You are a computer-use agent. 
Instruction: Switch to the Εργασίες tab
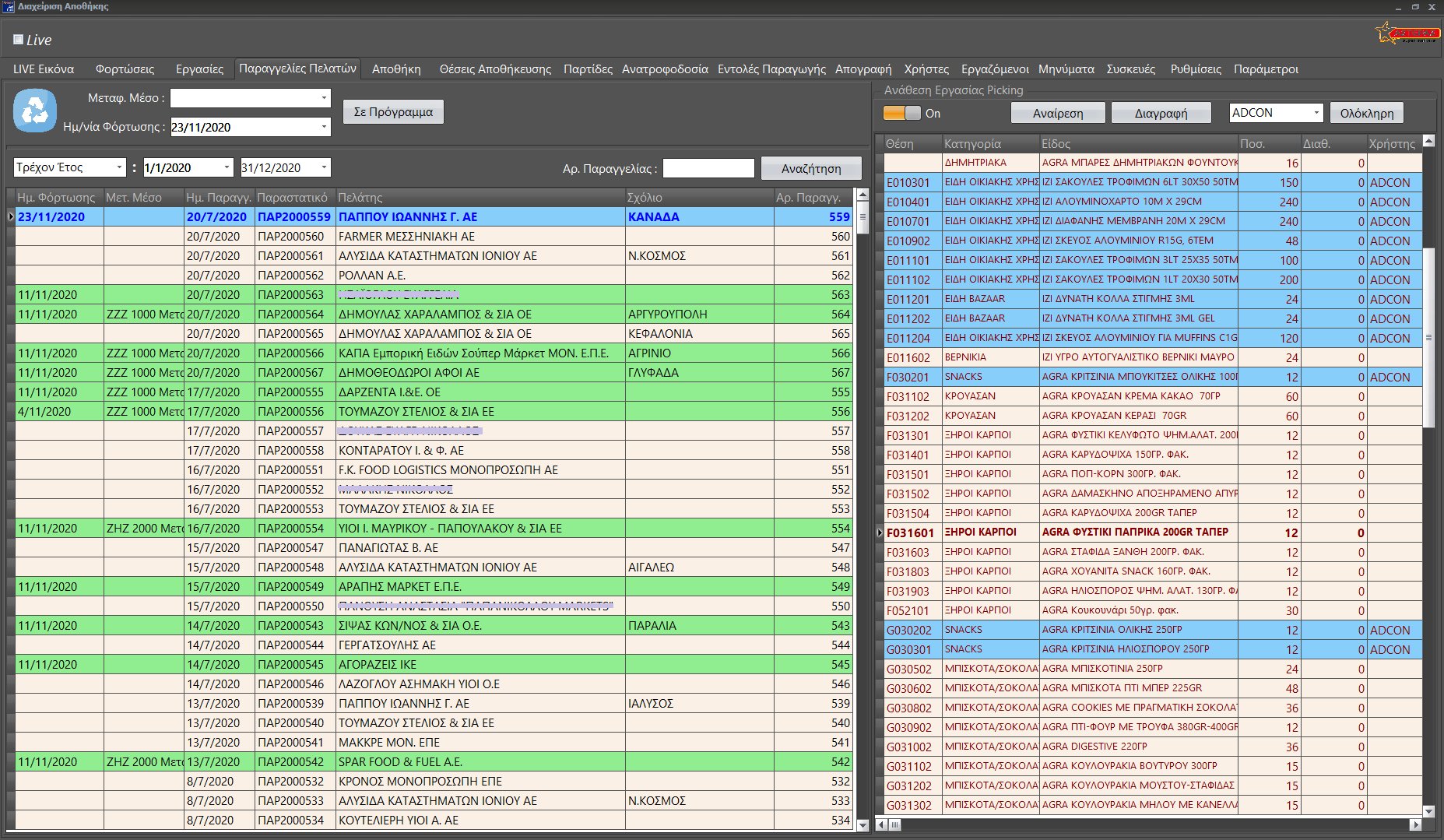click(x=199, y=69)
